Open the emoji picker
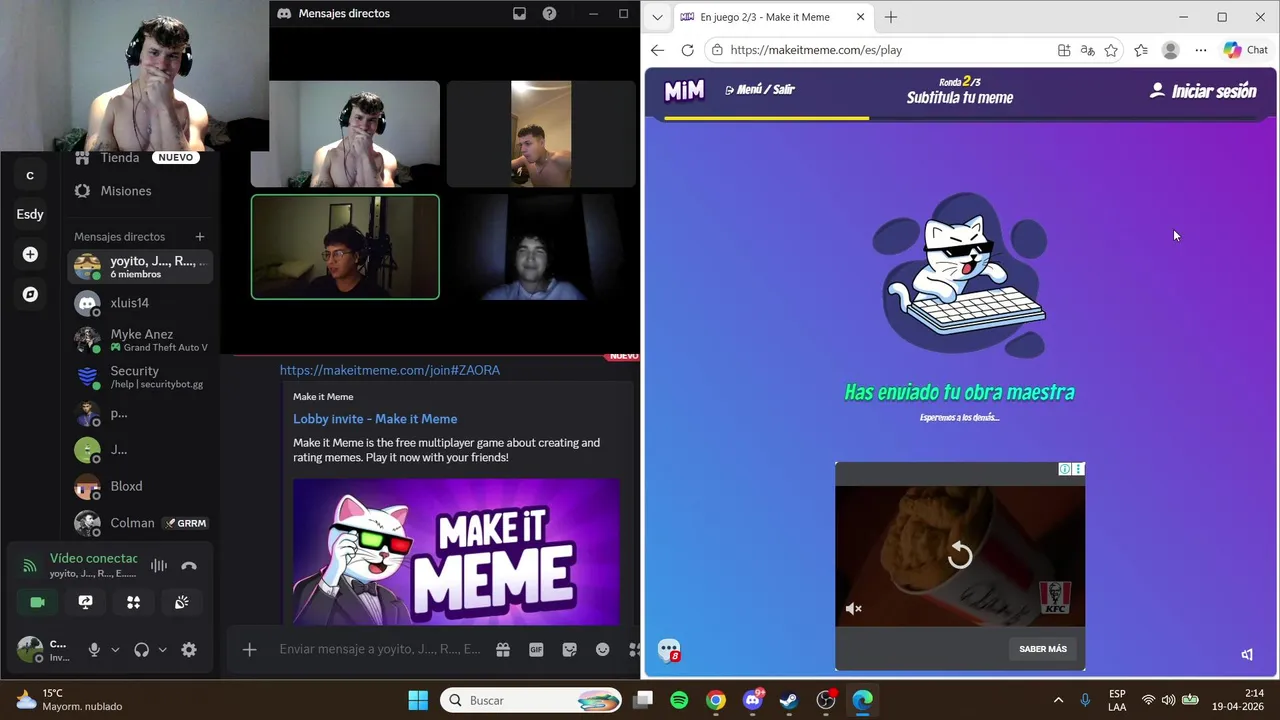1280x720 pixels. (x=603, y=650)
